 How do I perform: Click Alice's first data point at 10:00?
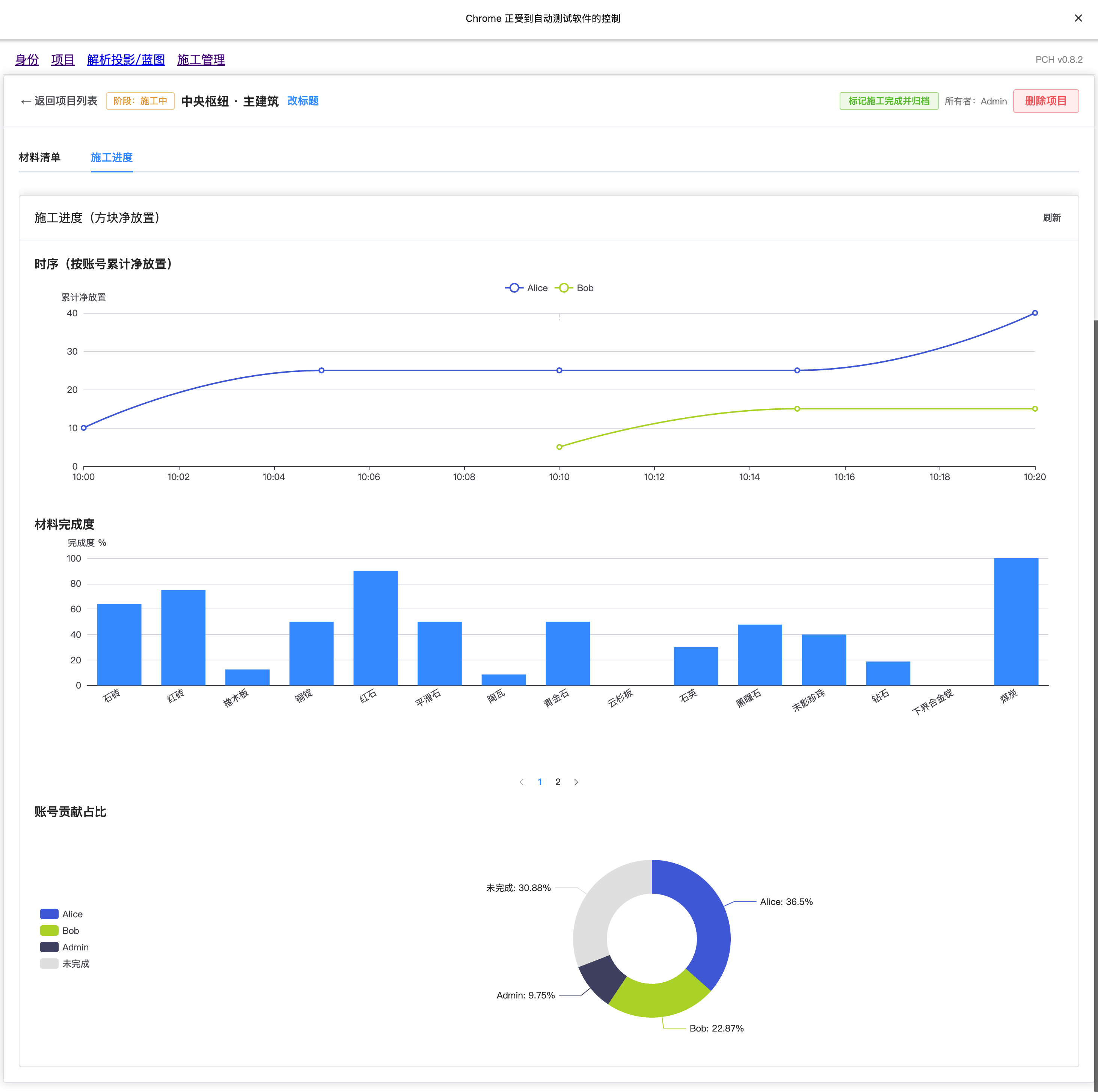tap(83, 428)
